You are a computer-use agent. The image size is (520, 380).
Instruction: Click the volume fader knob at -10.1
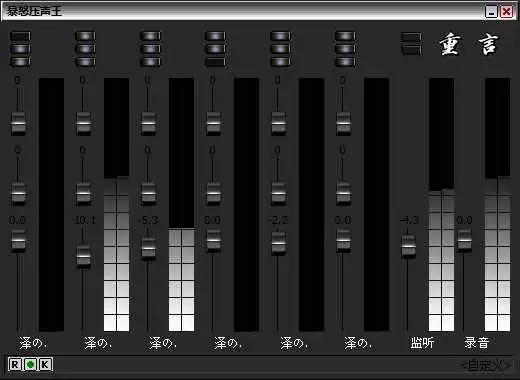[x=83, y=257]
